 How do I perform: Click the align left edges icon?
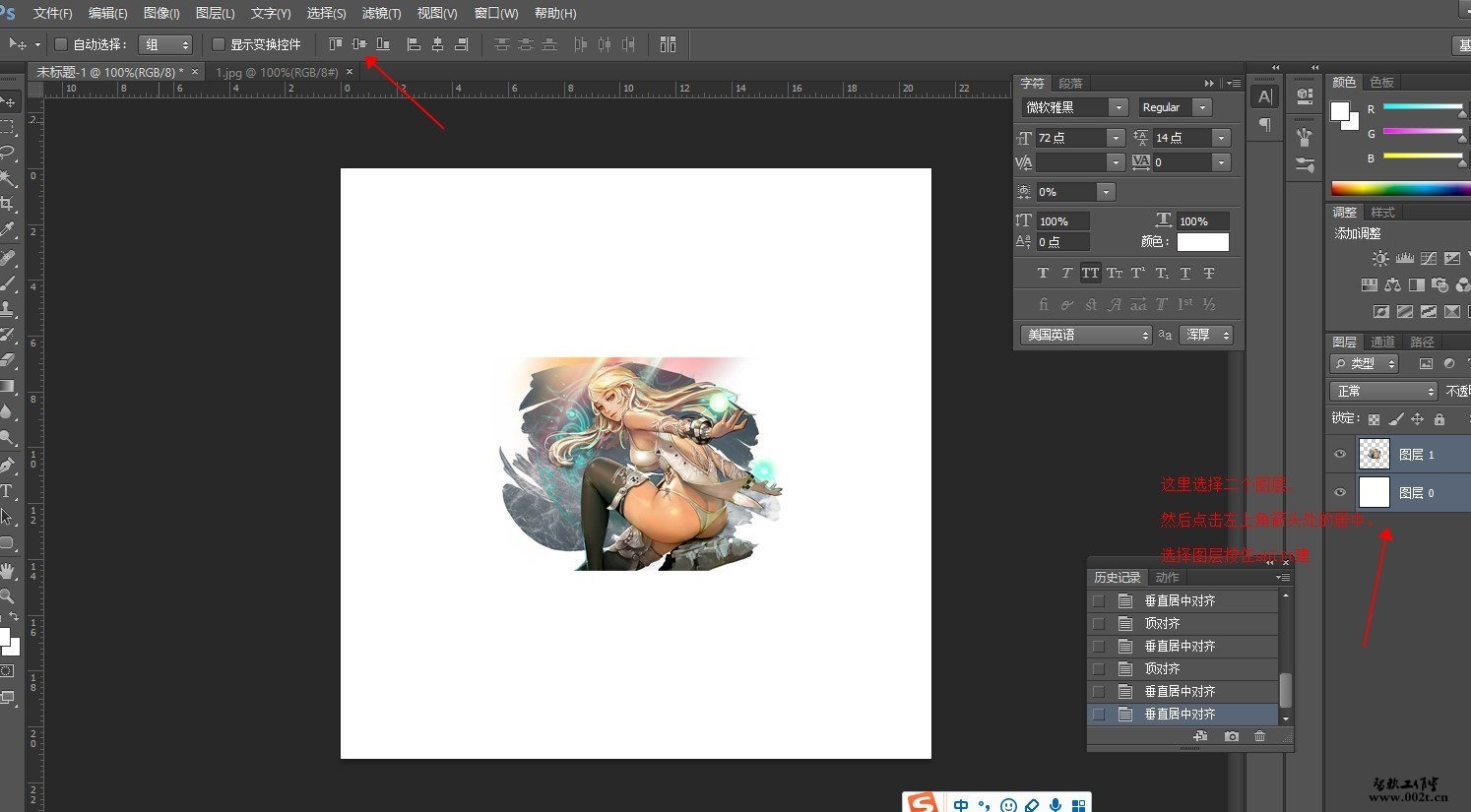414,44
